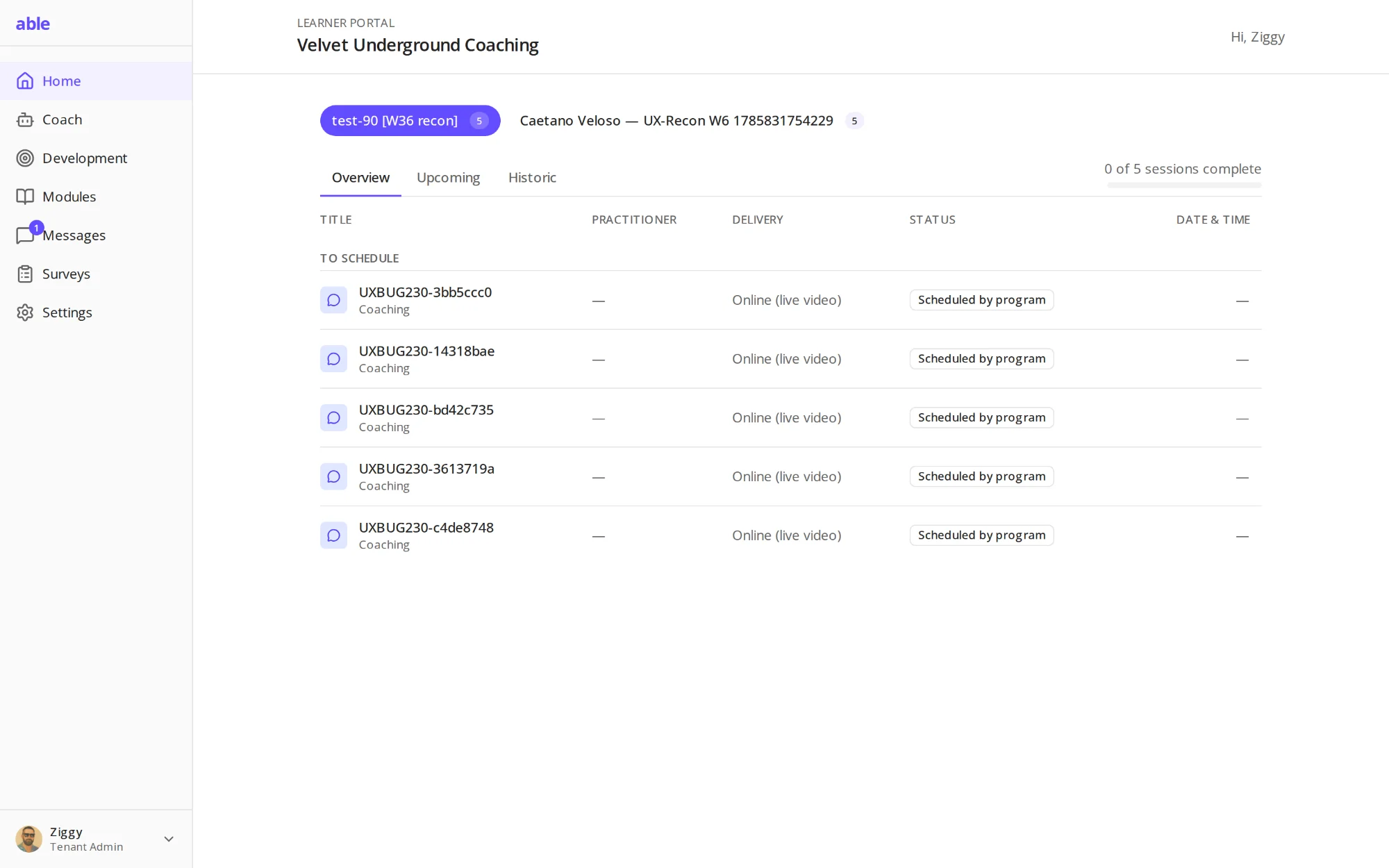The height and width of the screenshot is (868, 1389).
Task: Click the coaching icon for UXBUG230-bd42c735
Action: coord(333,418)
